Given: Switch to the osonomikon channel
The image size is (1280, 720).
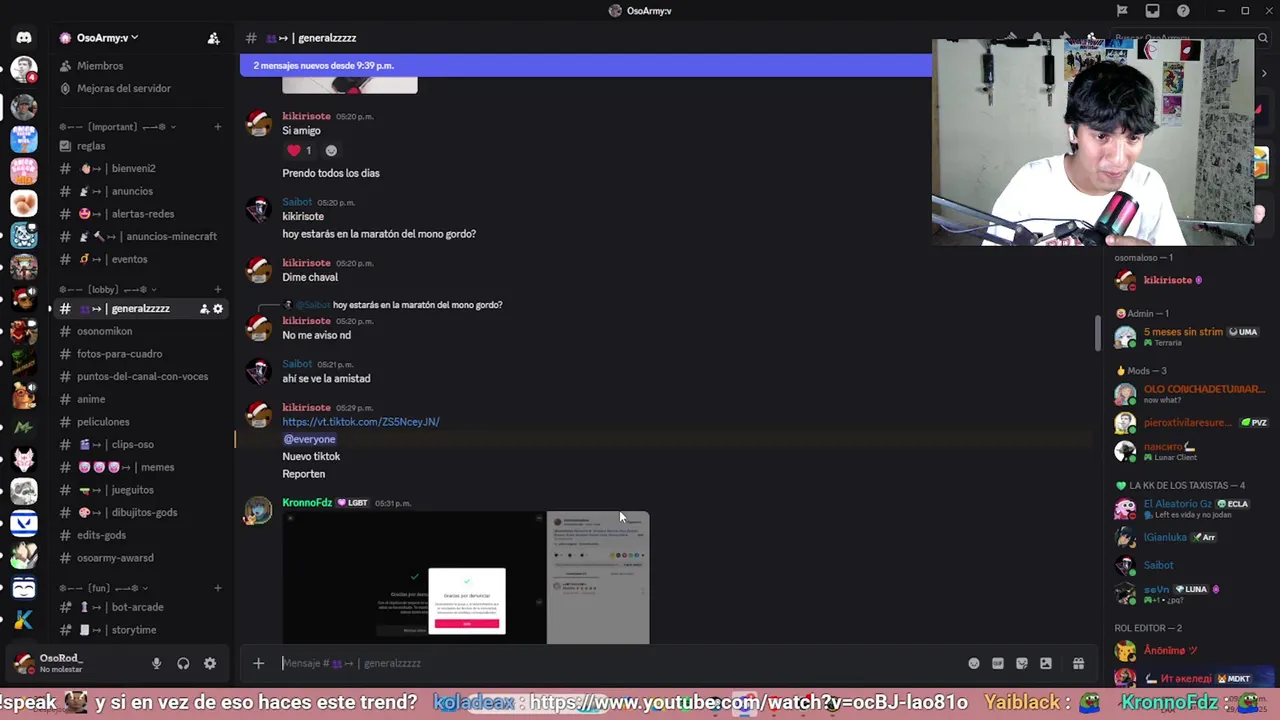Looking at the screenshot, I should tap(140, 331).
